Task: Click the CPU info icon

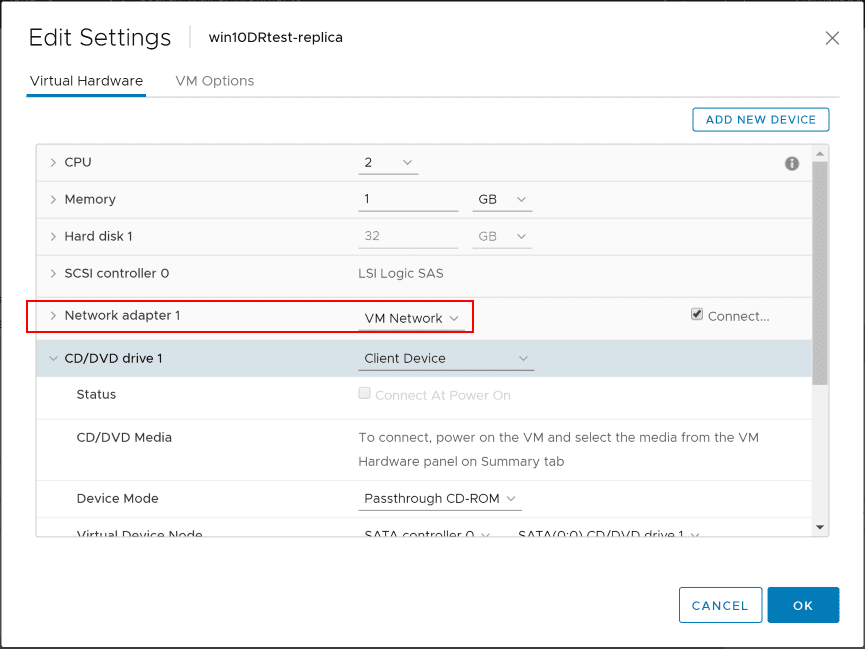Action: 792,163
